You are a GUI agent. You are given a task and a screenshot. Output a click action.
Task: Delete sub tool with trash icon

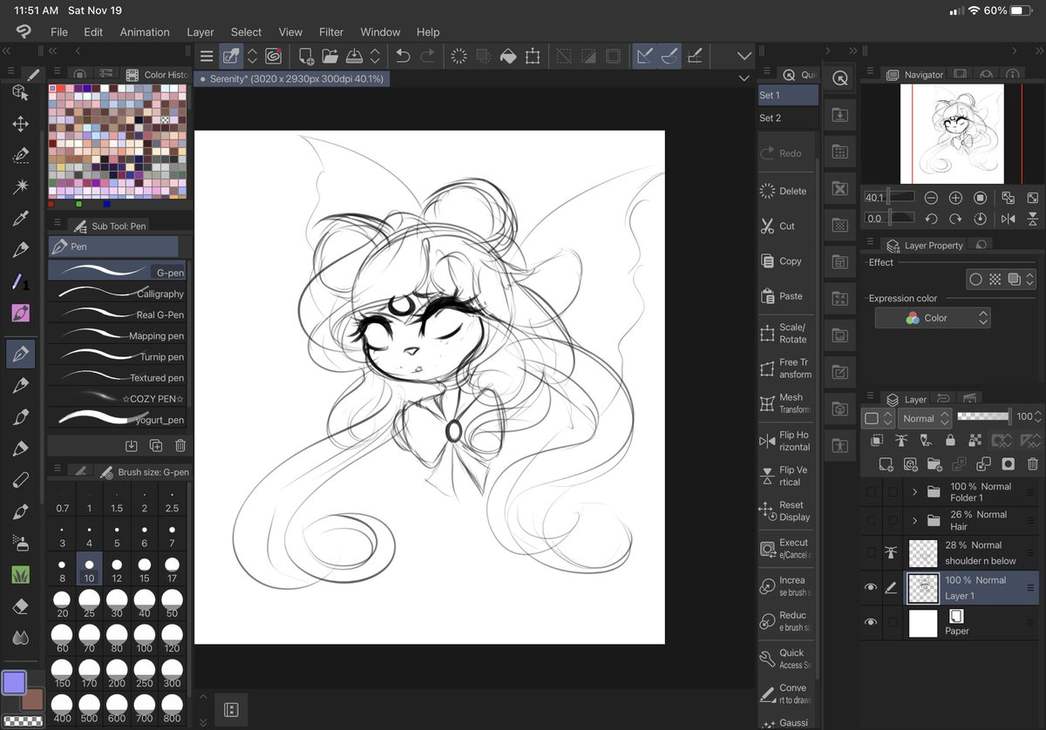tap(180, 446)
